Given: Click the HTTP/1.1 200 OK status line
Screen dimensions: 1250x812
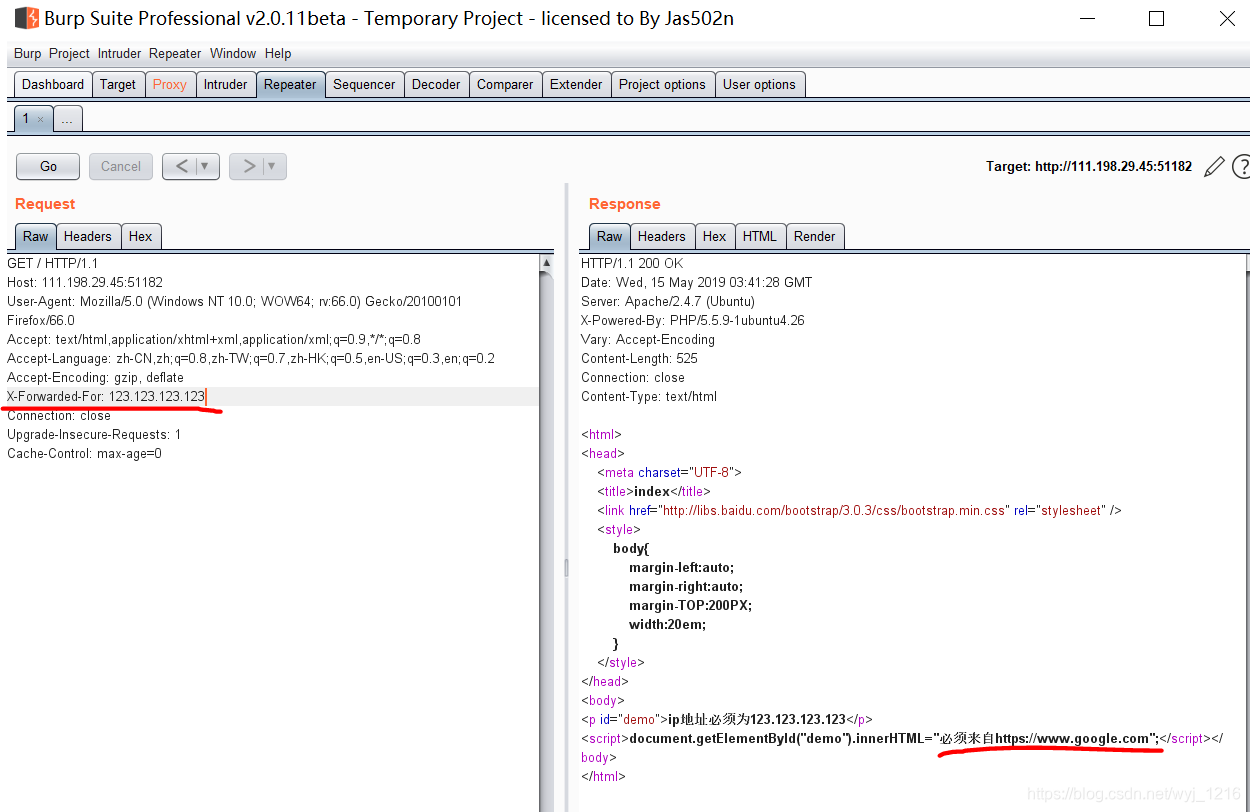Looking at the screenshot, I should (632, 264).
